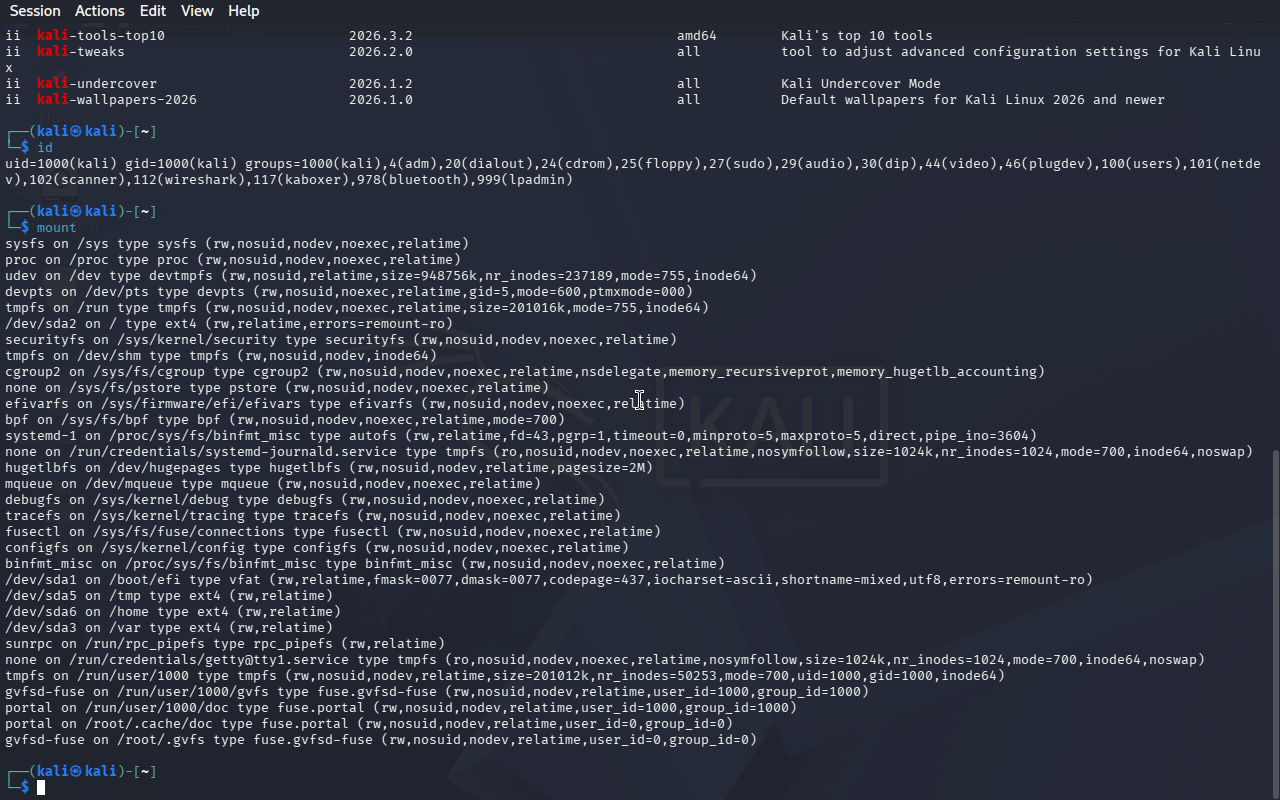
Task: Click the 'Kali Undercover Mode' description
Action: click(x=861, y=84)
